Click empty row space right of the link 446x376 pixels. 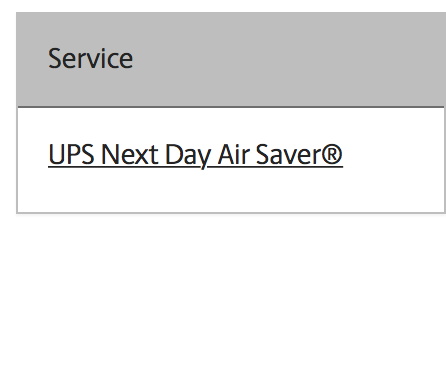click(x=393, y=155)
